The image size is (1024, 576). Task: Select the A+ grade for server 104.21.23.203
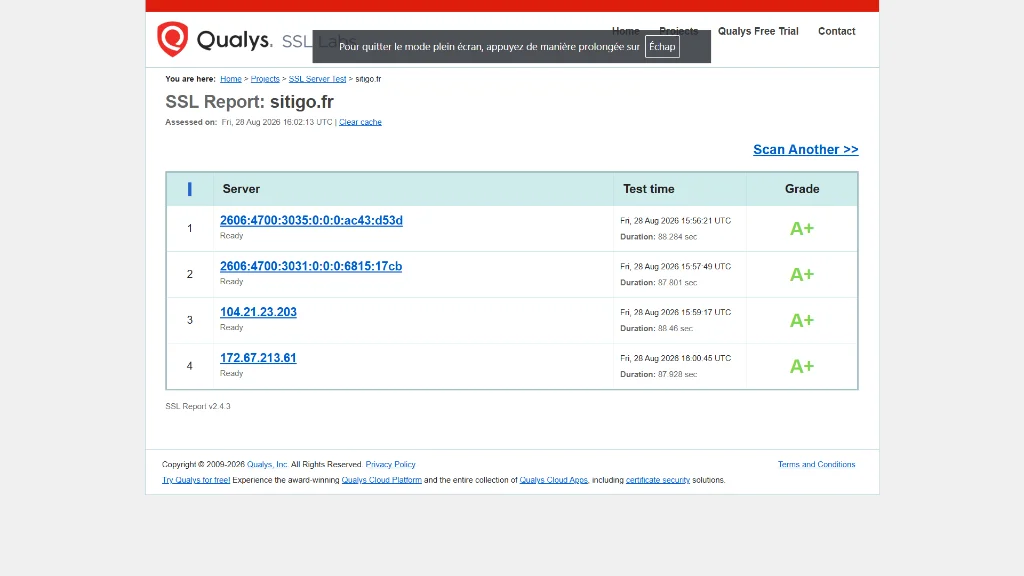[802, 320]
